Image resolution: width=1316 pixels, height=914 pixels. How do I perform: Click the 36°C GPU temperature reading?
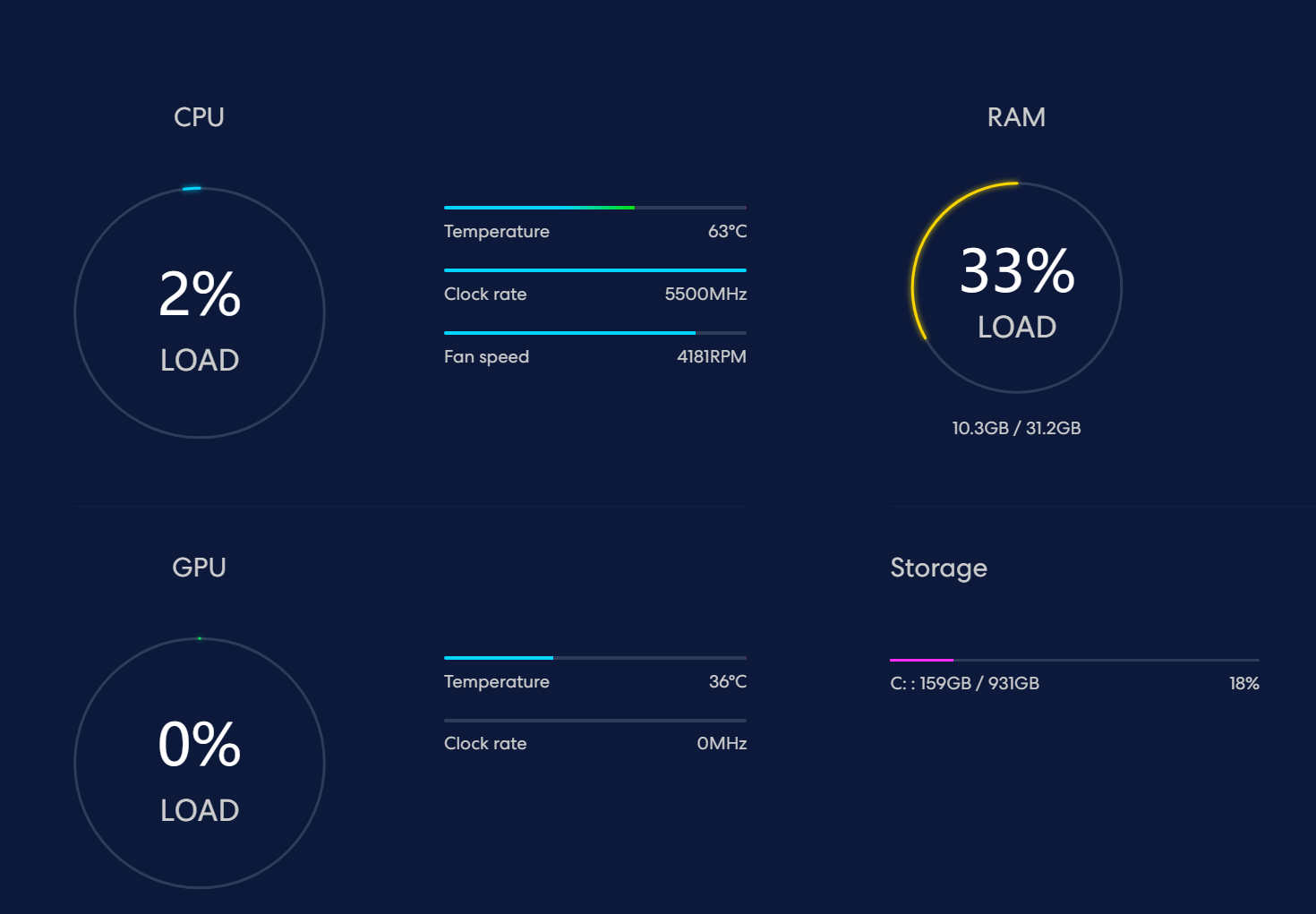tap(727, 681)
